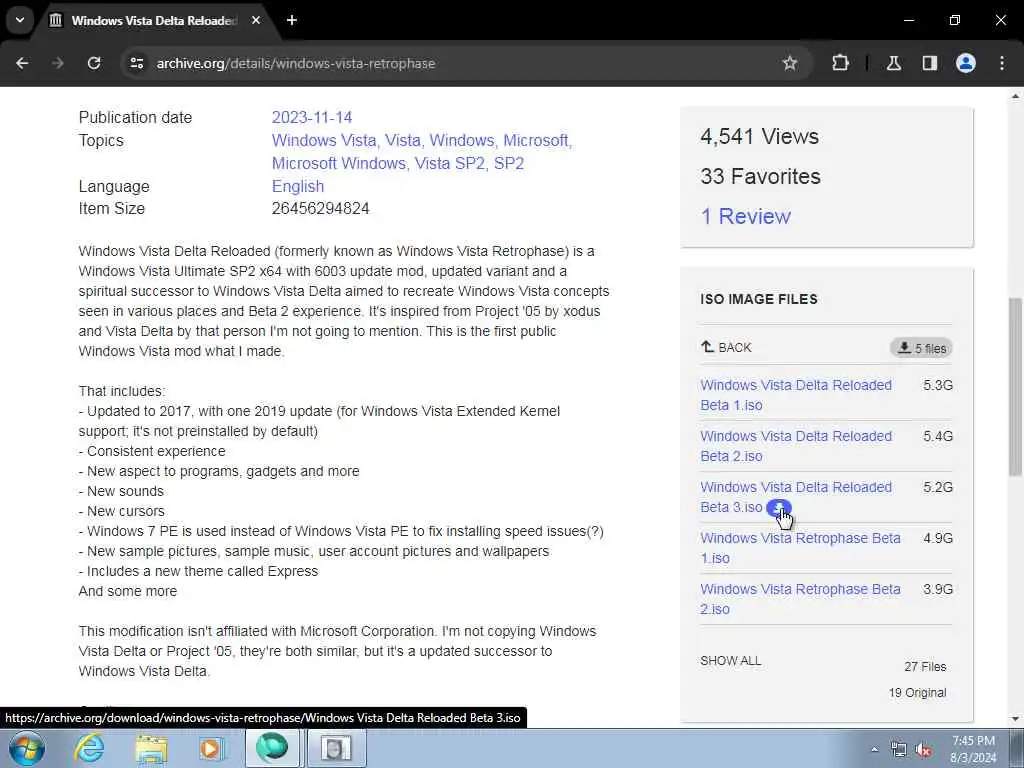Download Windows Vista Delta Reloaded Beta 1.iso
Viewport: 1024px width, 768px height.
tap(795, 394)
